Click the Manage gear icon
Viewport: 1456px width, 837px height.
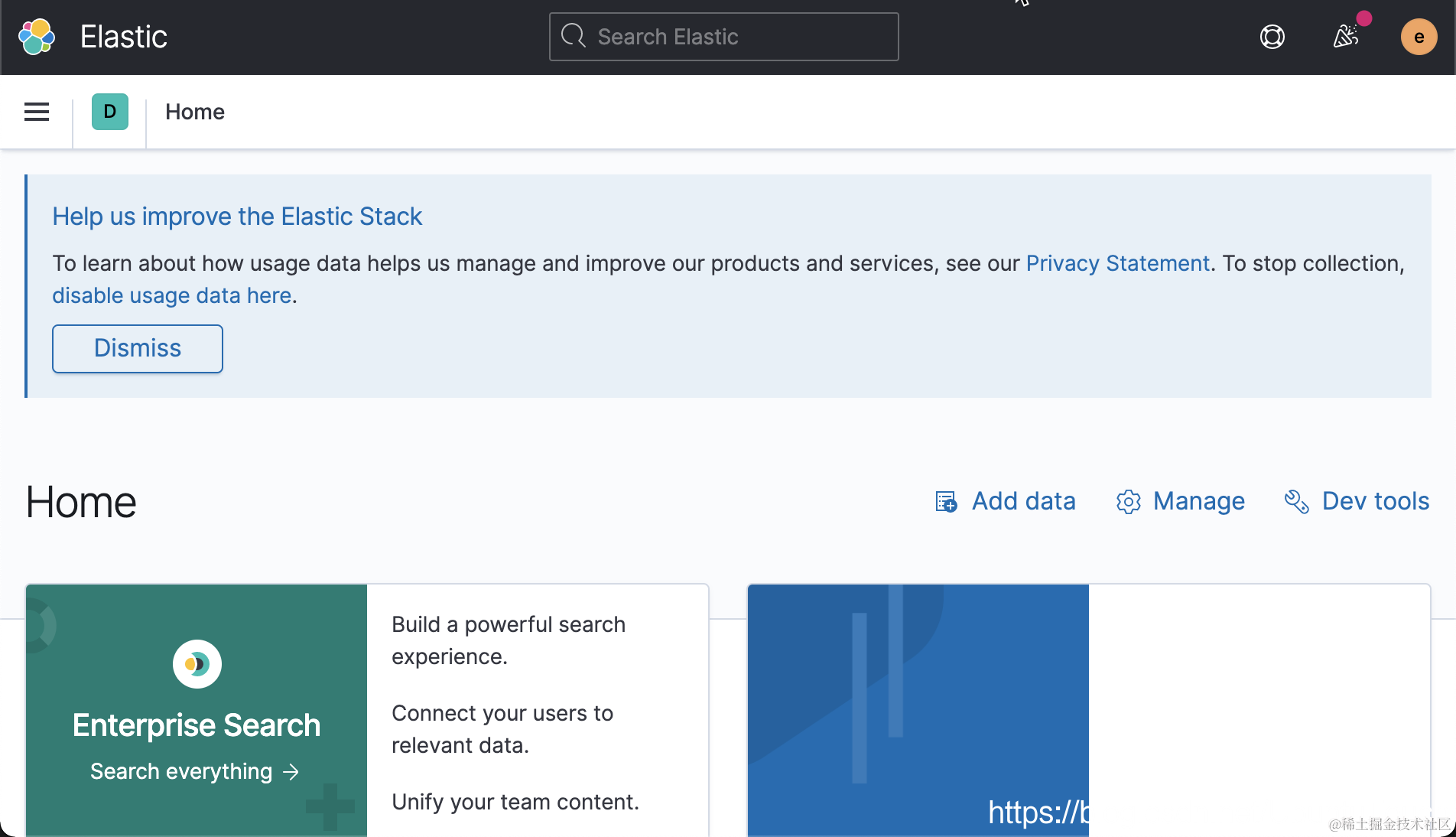(x=1128, y=502)
